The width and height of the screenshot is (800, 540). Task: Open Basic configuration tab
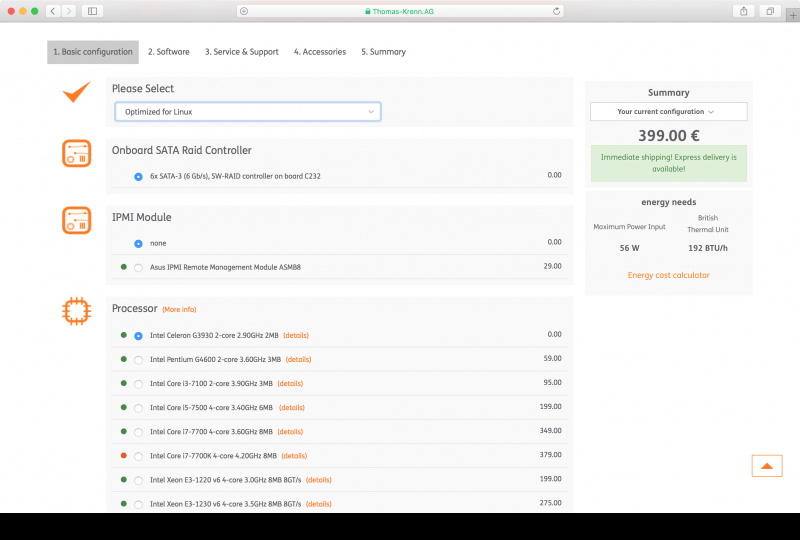93,52
